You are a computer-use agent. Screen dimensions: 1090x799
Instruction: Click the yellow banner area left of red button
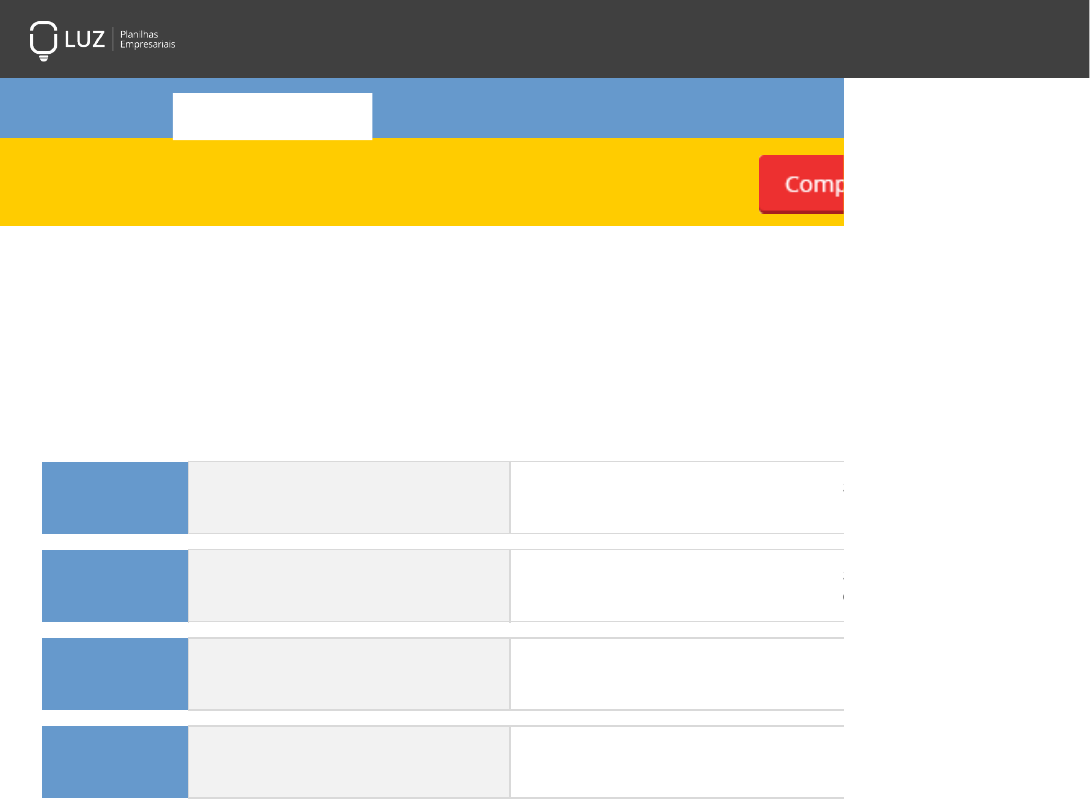tap(380, 182)
